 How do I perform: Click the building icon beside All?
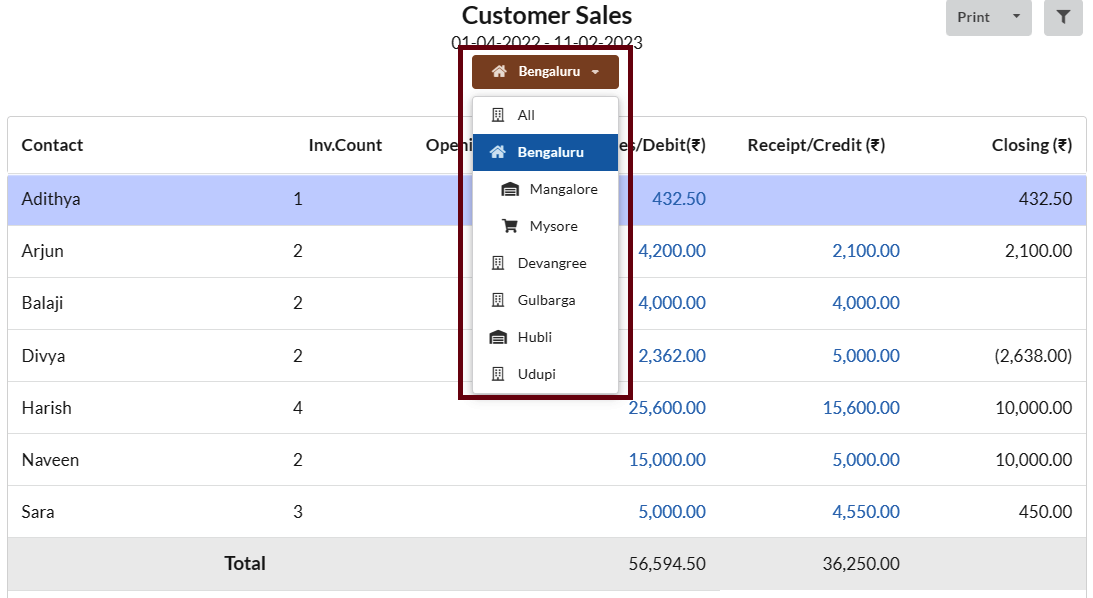coord(498,115)
